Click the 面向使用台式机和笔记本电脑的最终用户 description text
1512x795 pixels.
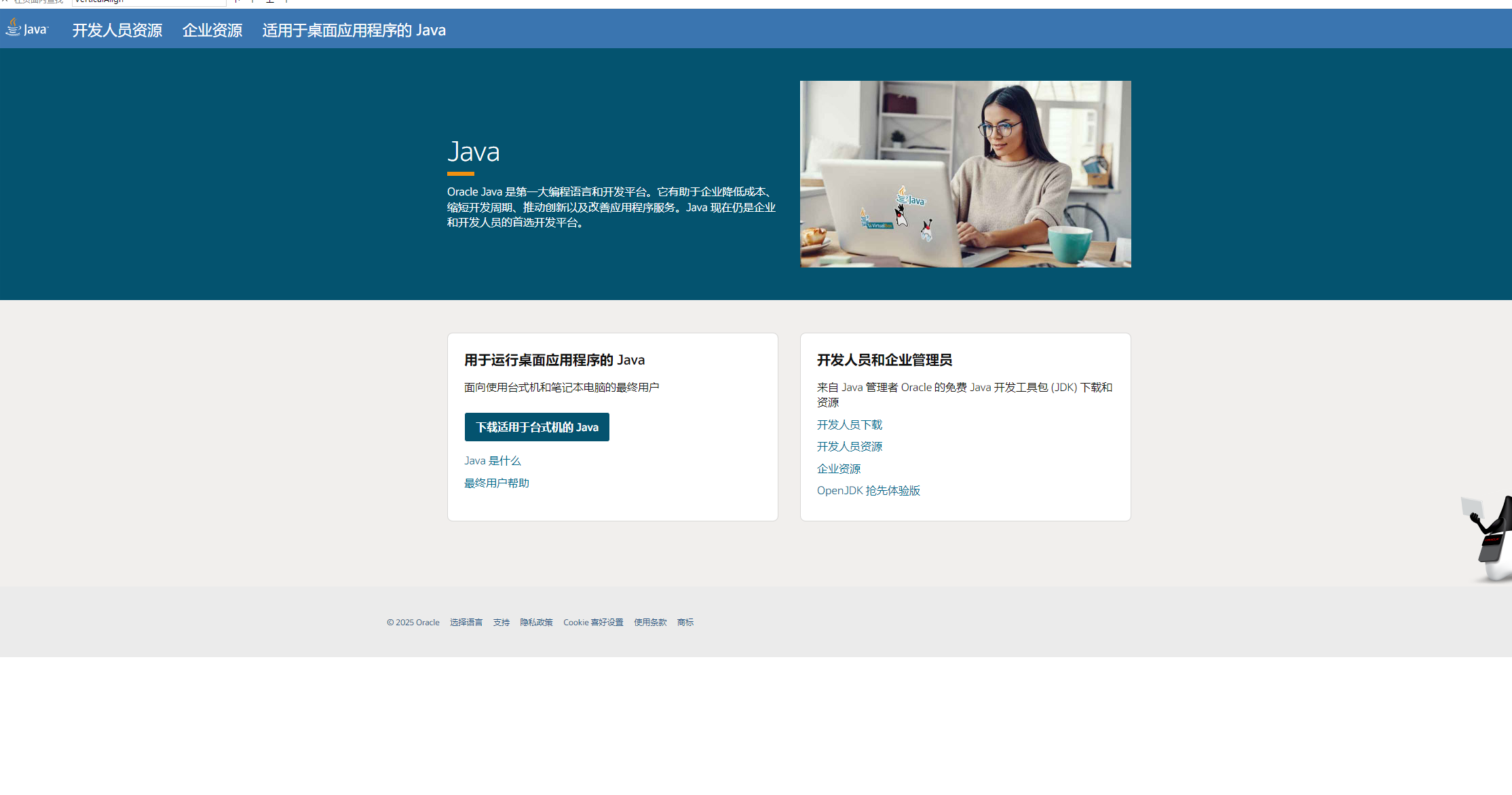point(562,387)
